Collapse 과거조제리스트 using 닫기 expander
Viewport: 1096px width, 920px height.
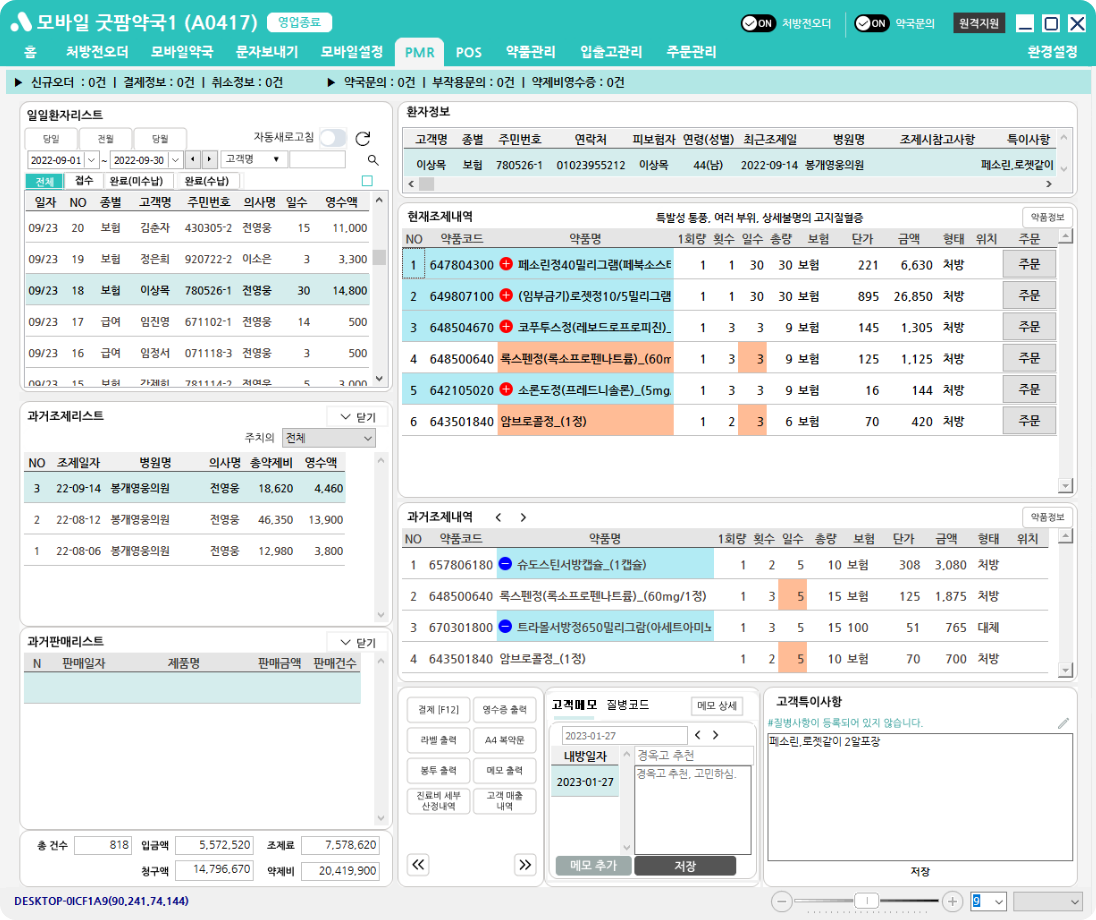[x=357, y=417]
